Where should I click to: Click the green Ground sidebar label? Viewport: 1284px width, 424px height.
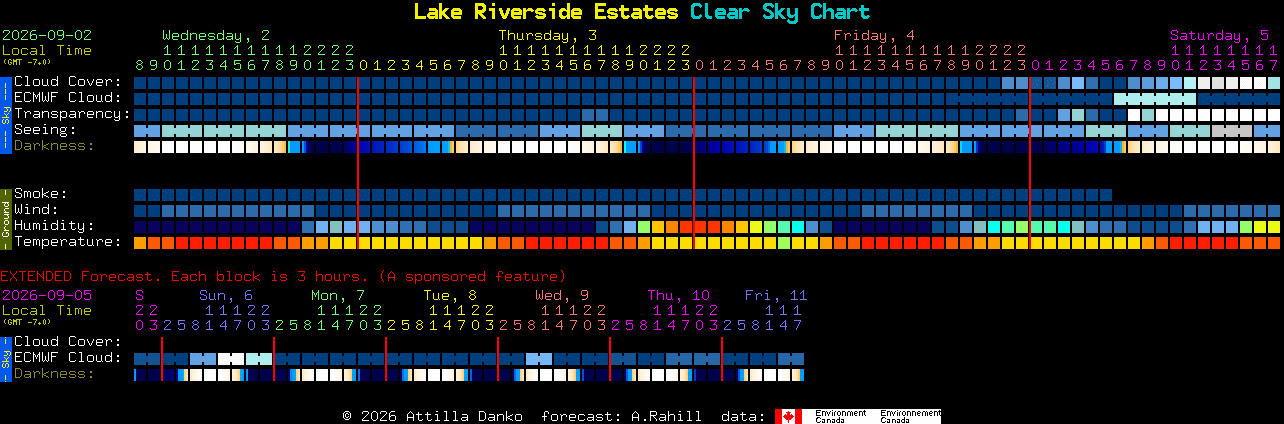click(x=5, y=217)
